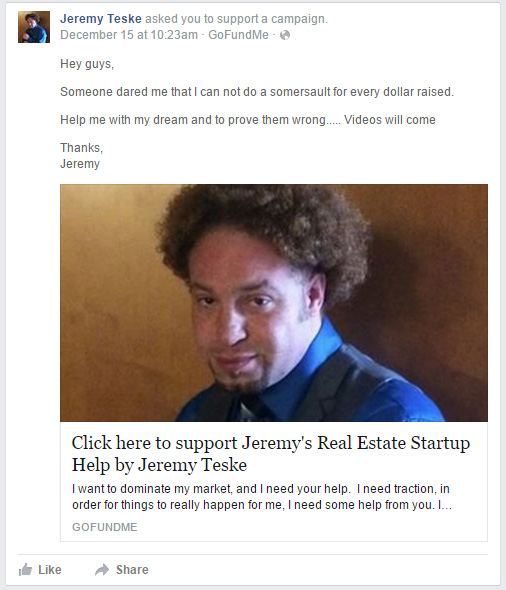Click the globe public-privacy icon
The height and width of the screenshot is (590, 506).
tap(285, 35)
